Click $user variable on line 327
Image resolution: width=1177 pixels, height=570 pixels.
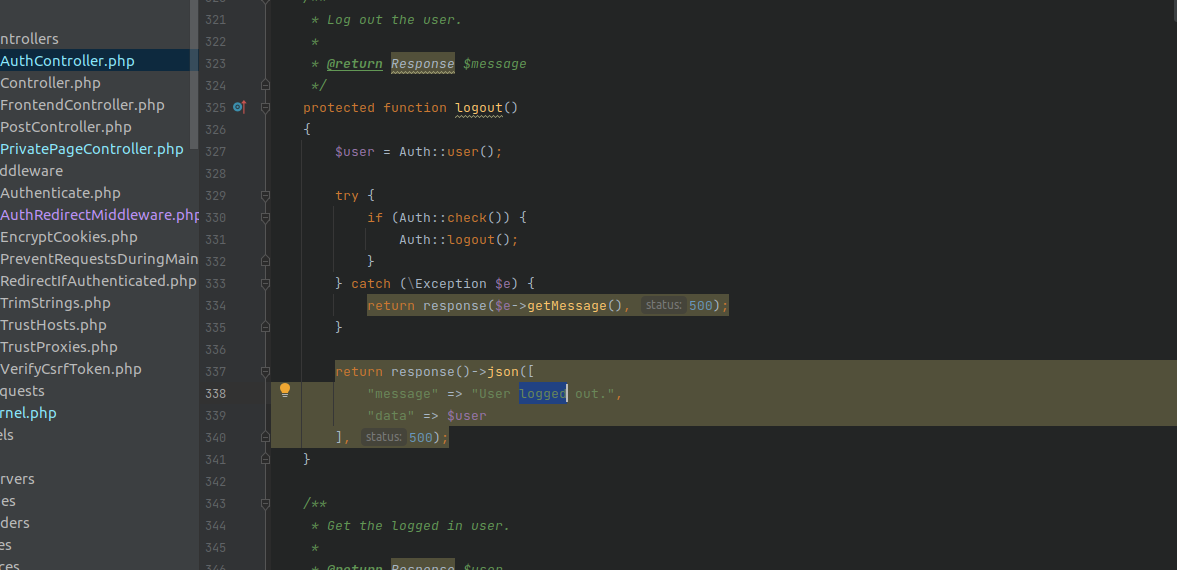pyautogui.click(x=355, y=152)
